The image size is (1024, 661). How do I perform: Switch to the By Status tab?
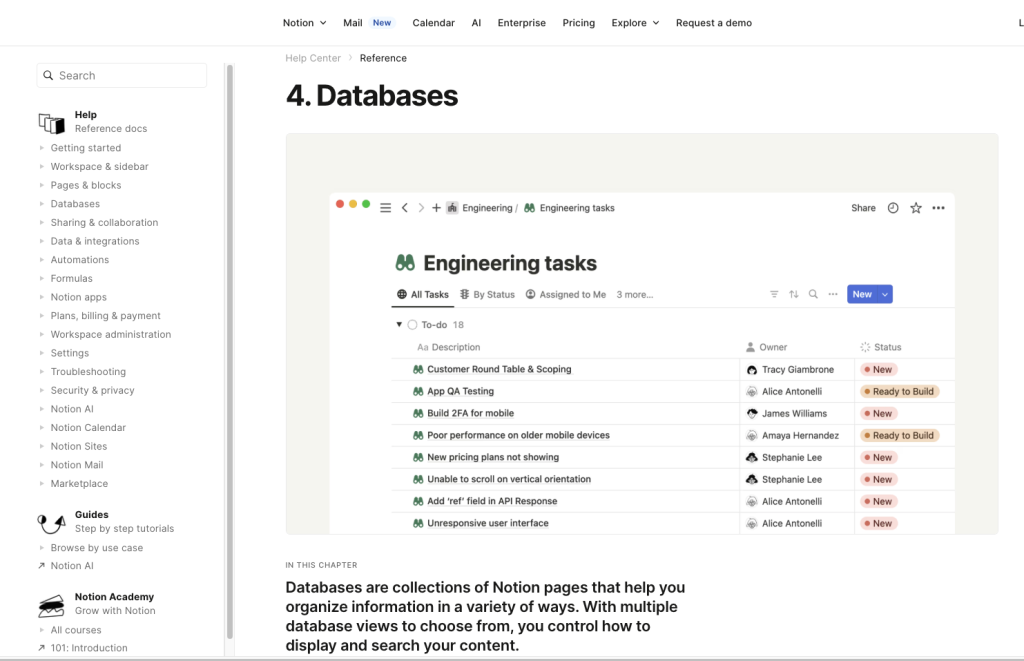tap(487, 295)
